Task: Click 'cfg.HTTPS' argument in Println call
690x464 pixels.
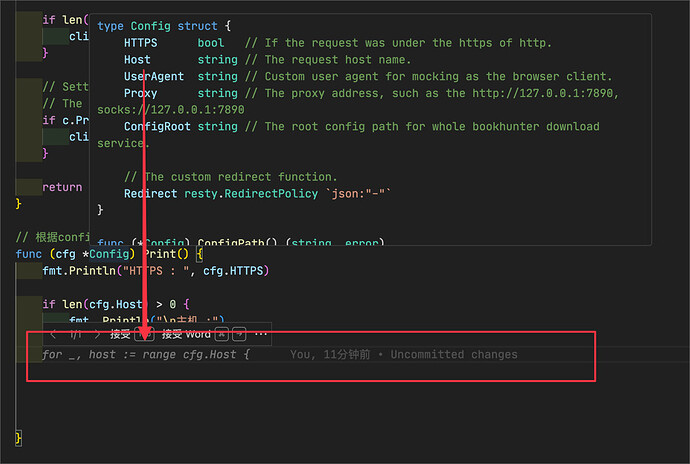Action: point(233,271)
